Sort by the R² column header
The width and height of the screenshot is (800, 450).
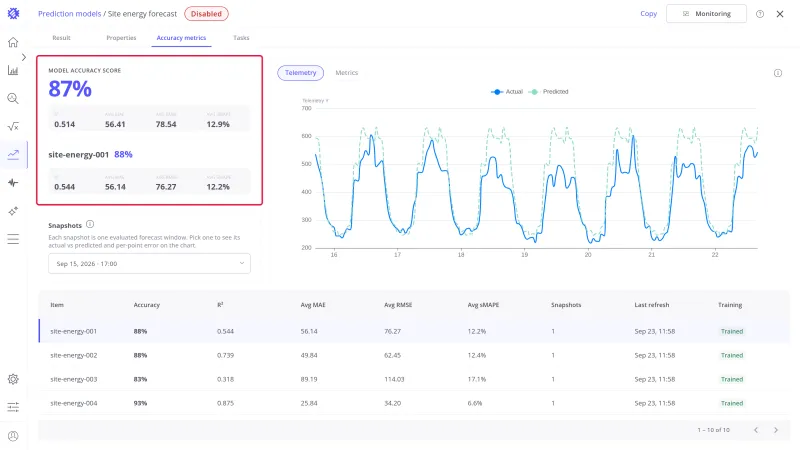click(220, 305)
